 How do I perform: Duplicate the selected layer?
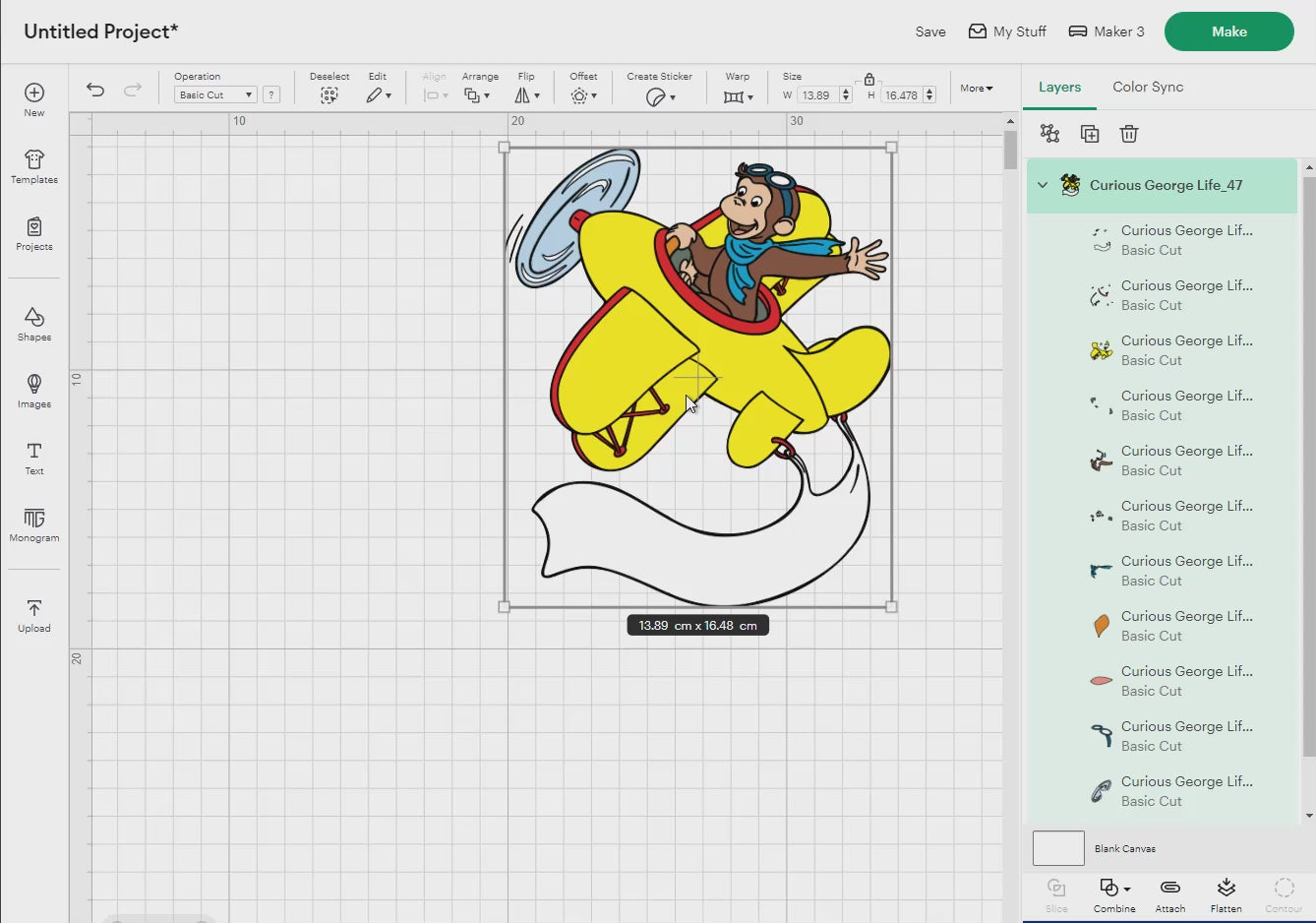pos(1090,134)
